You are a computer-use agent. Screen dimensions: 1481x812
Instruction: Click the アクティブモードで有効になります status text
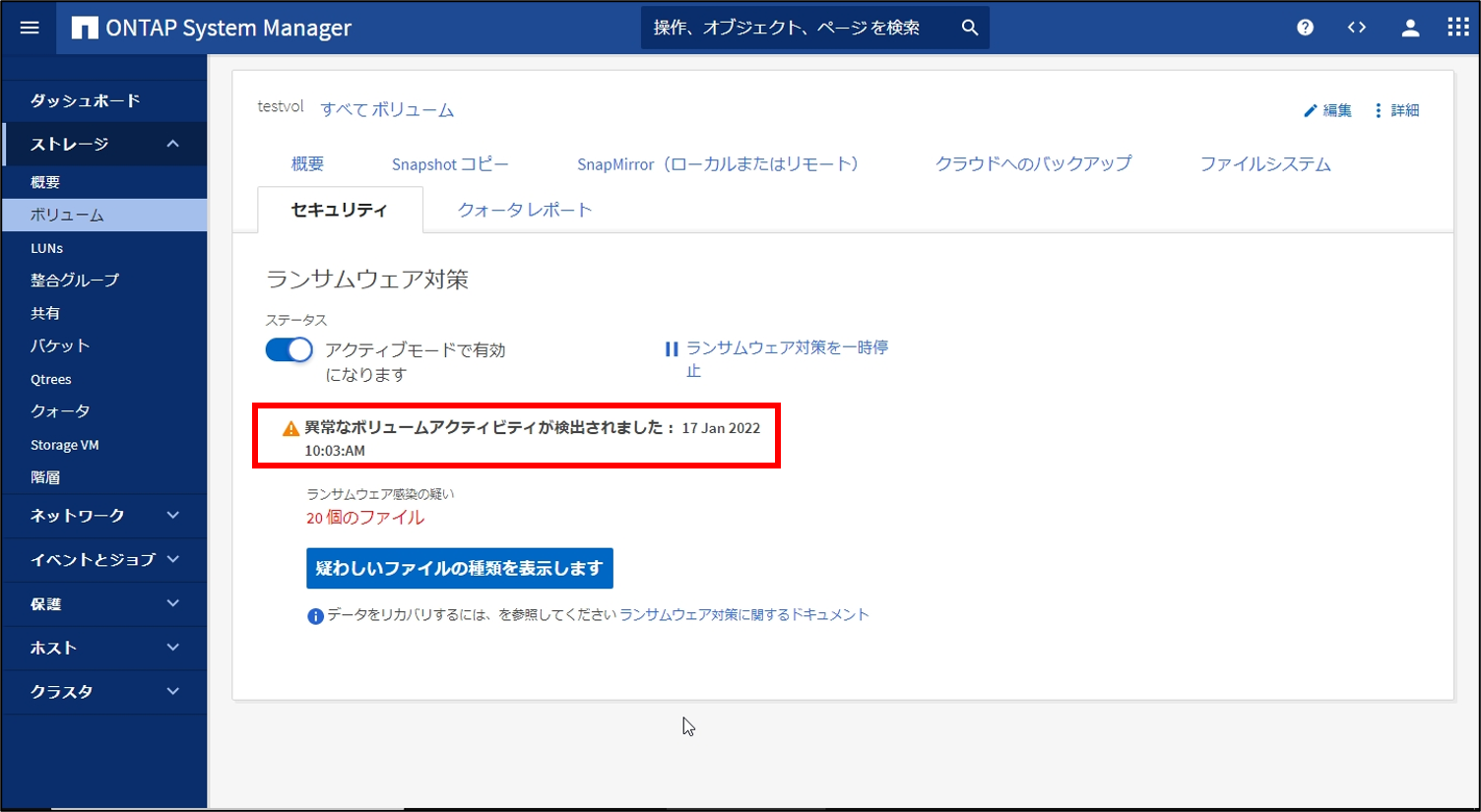pos(416,362)
